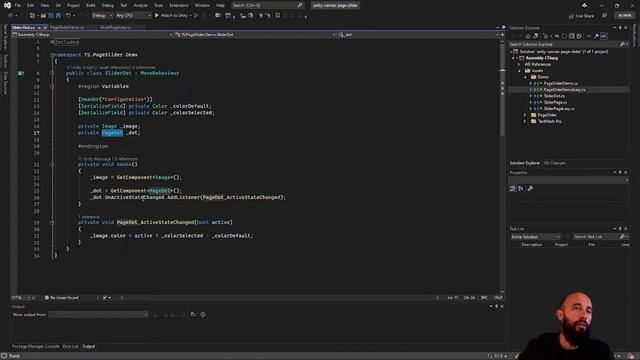Click the highlighted PageDot type on line 17
640x360 pixels.
(112, 133)
